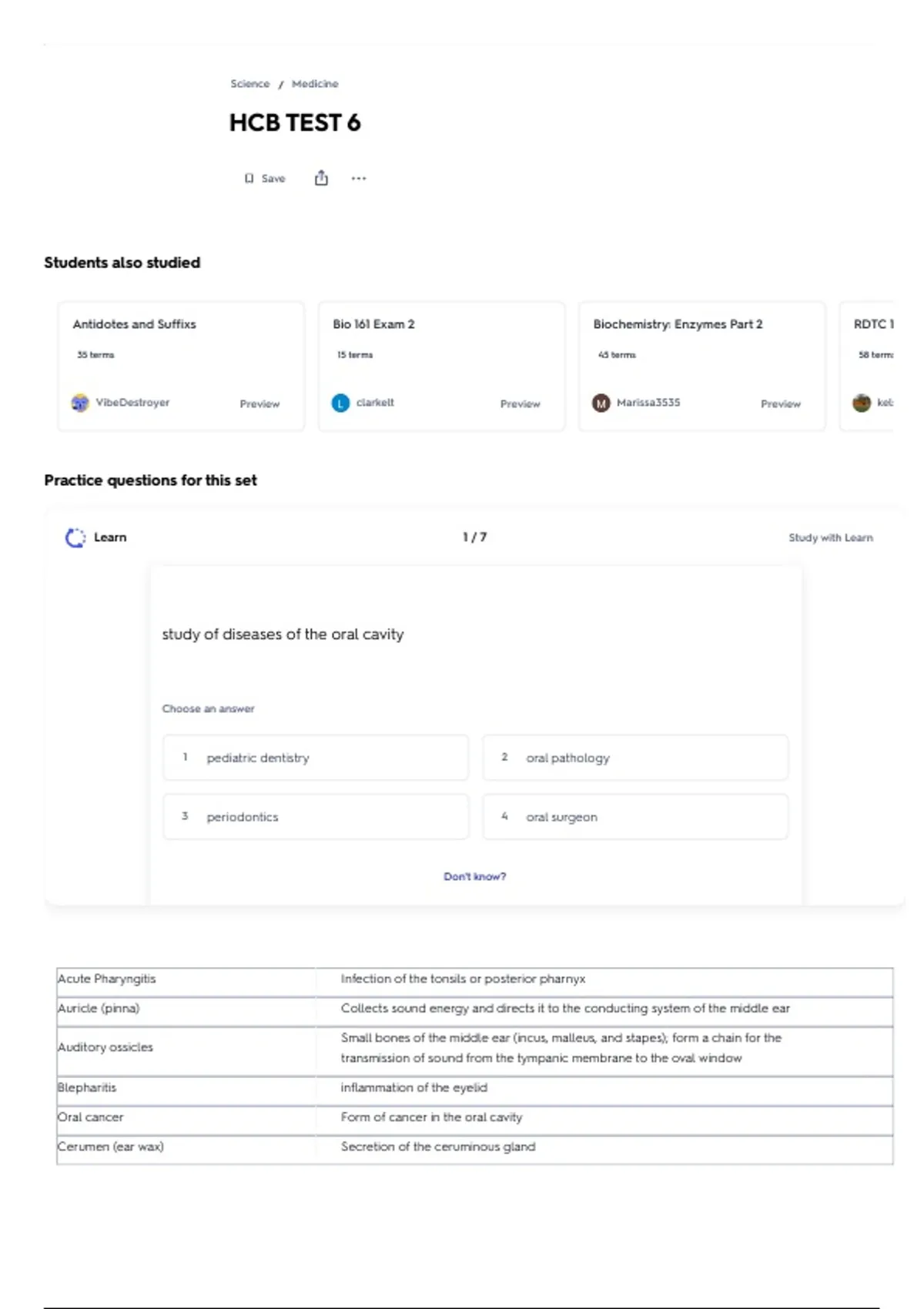Open clarkelt's profile avatar
Viewport: 924px width, 1309px height.
click(x=340, y=403)
